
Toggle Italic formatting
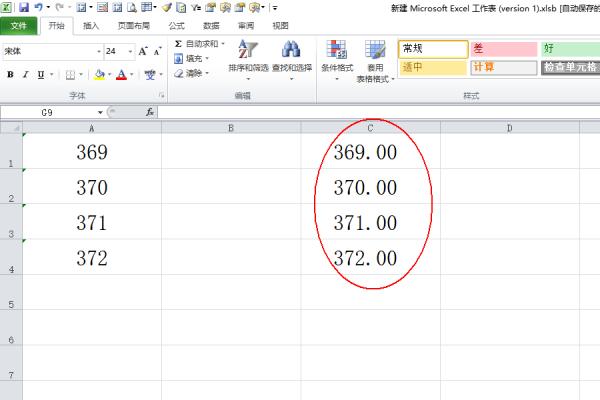26,75
